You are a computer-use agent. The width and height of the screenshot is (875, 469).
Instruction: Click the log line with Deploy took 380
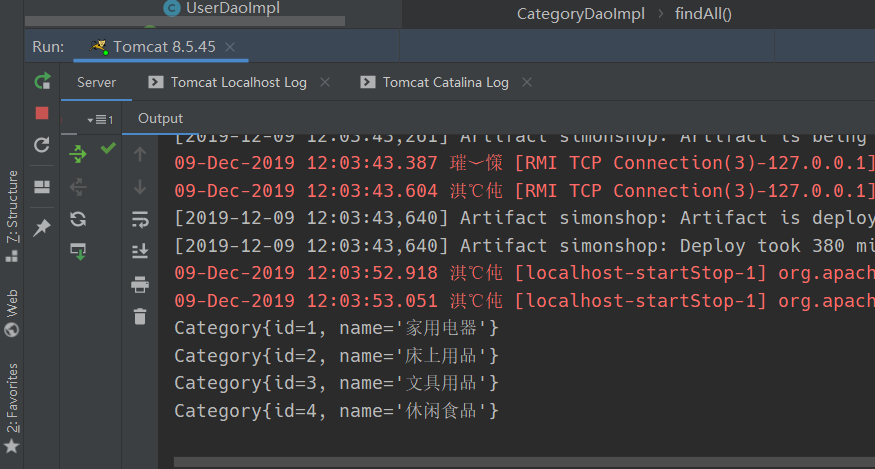coord(525,246)
